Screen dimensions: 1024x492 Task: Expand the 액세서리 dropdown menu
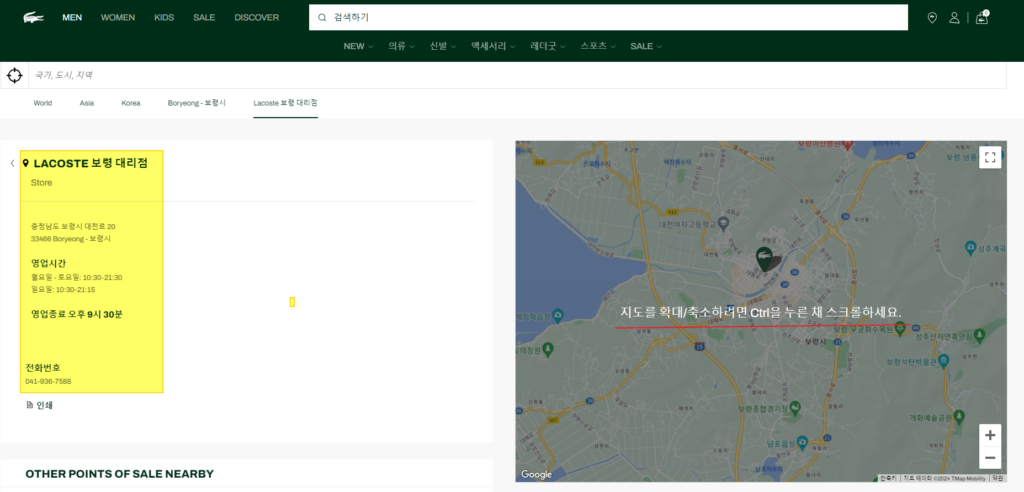pyautogui.click(x=493, y=46)
